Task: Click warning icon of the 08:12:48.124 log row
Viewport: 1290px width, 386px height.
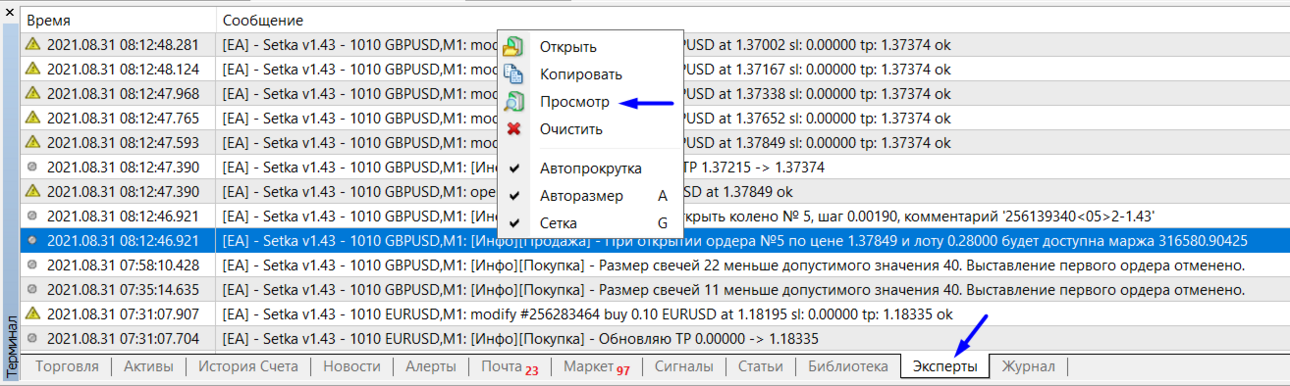Action: click(32, 69)
